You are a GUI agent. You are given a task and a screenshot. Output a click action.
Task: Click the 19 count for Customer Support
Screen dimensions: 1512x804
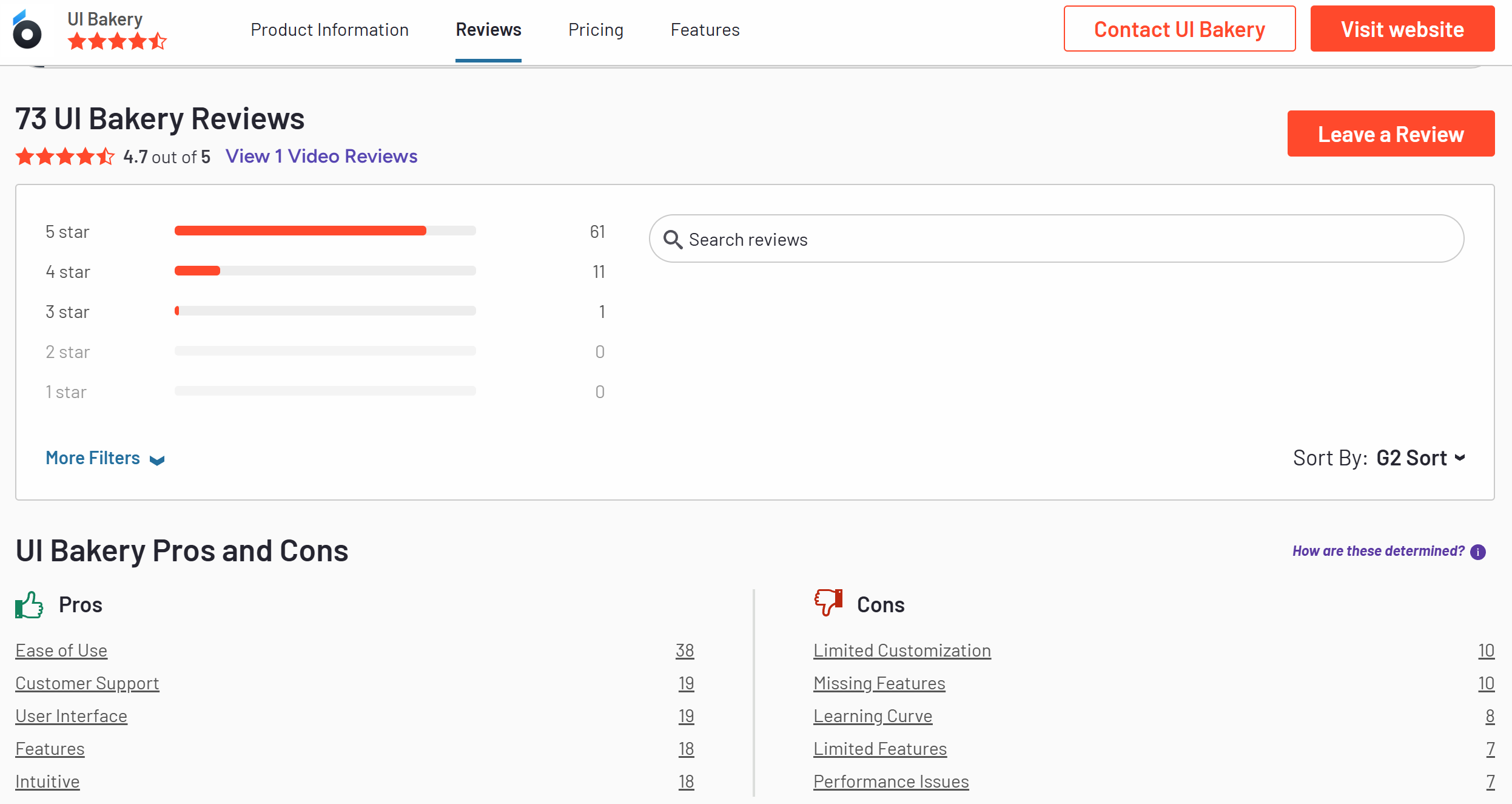tap(686, 683)
